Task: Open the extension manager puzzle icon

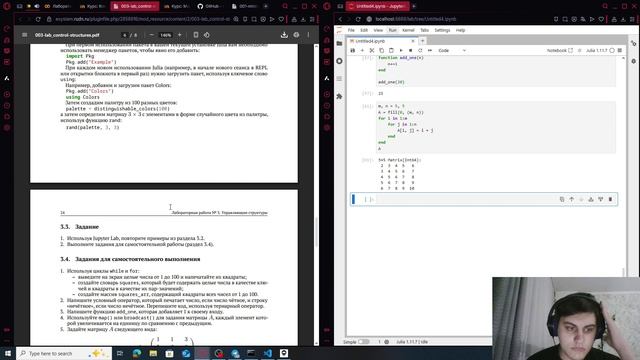Action: [340, 96]
